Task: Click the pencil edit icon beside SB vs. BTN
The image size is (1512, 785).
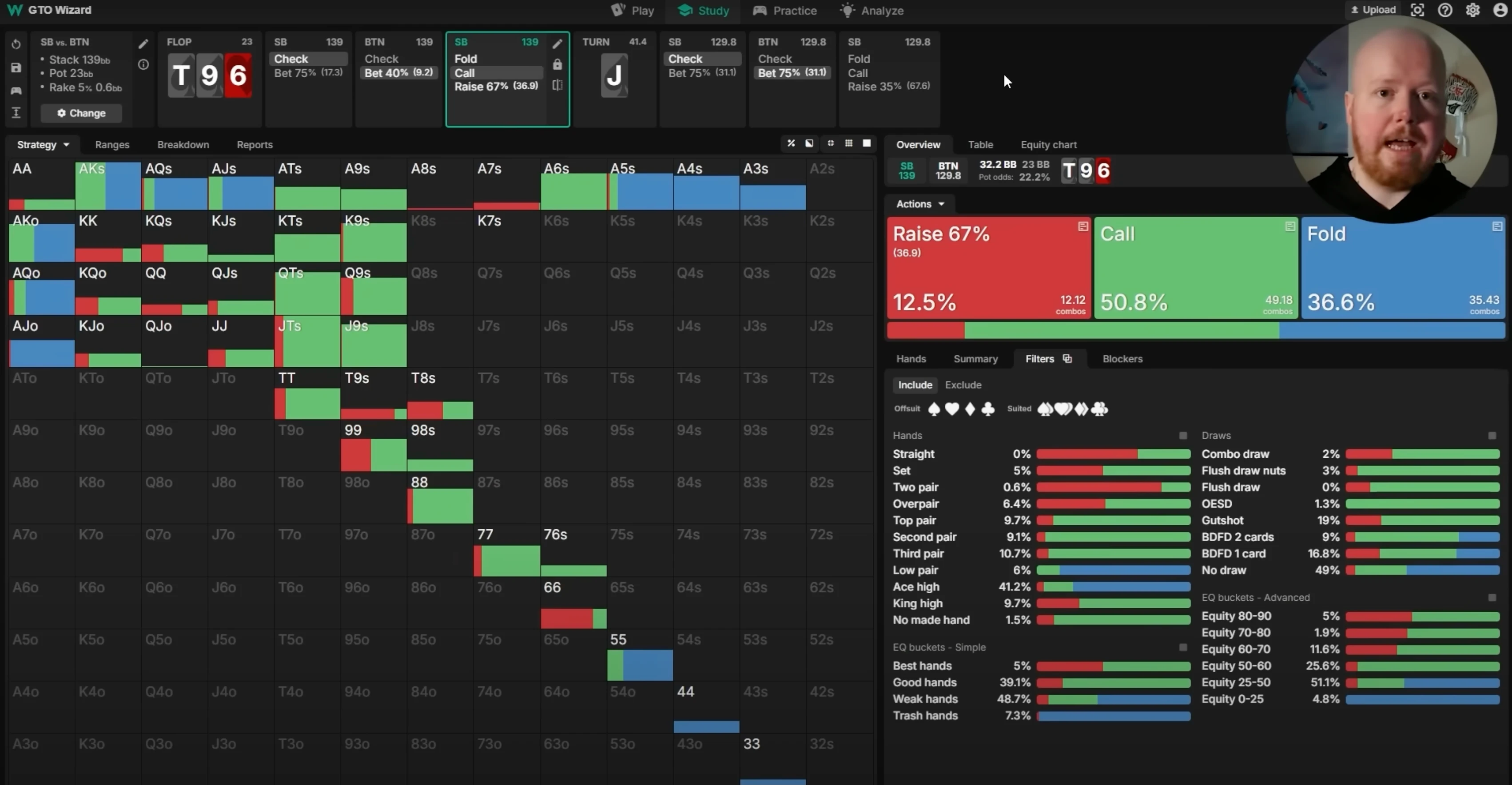Action: tap(143, 44)
